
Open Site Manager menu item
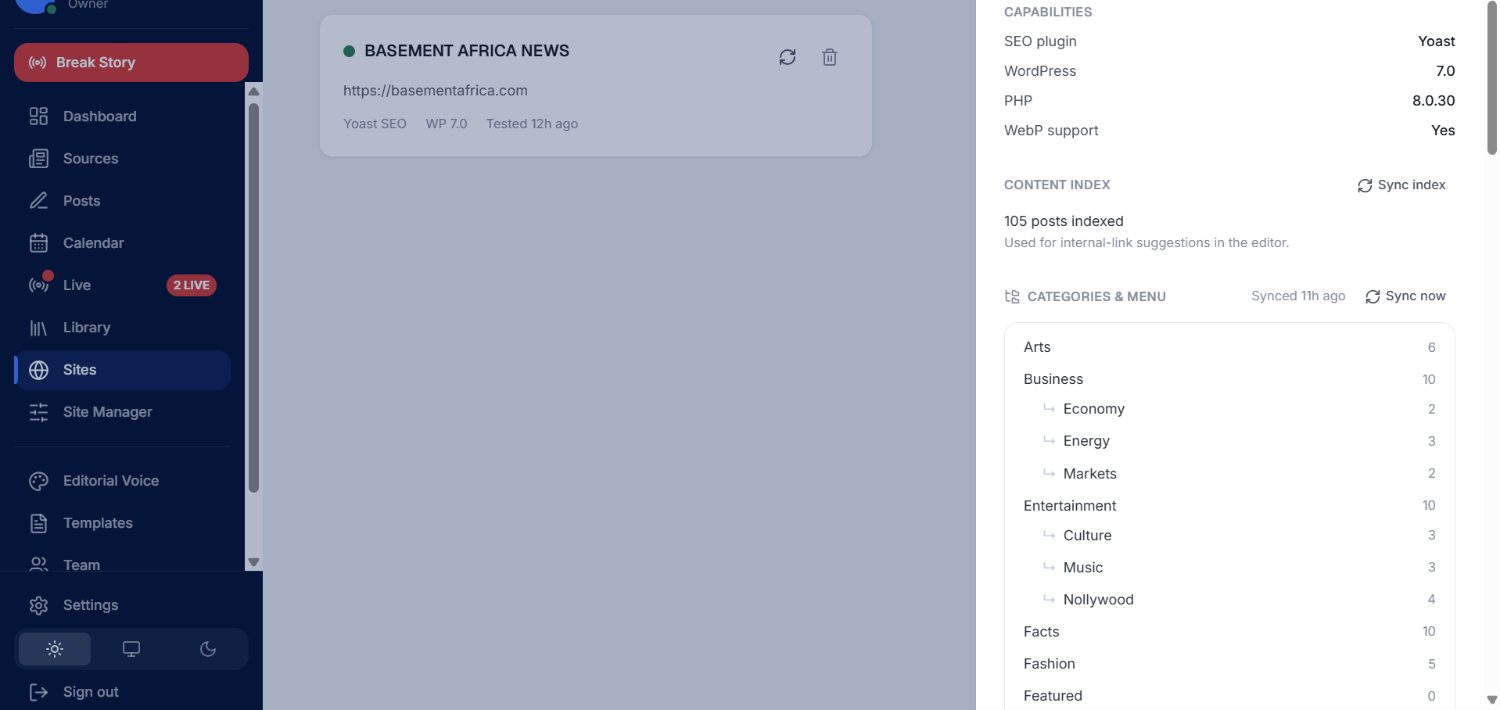click(x=122, y=412)
